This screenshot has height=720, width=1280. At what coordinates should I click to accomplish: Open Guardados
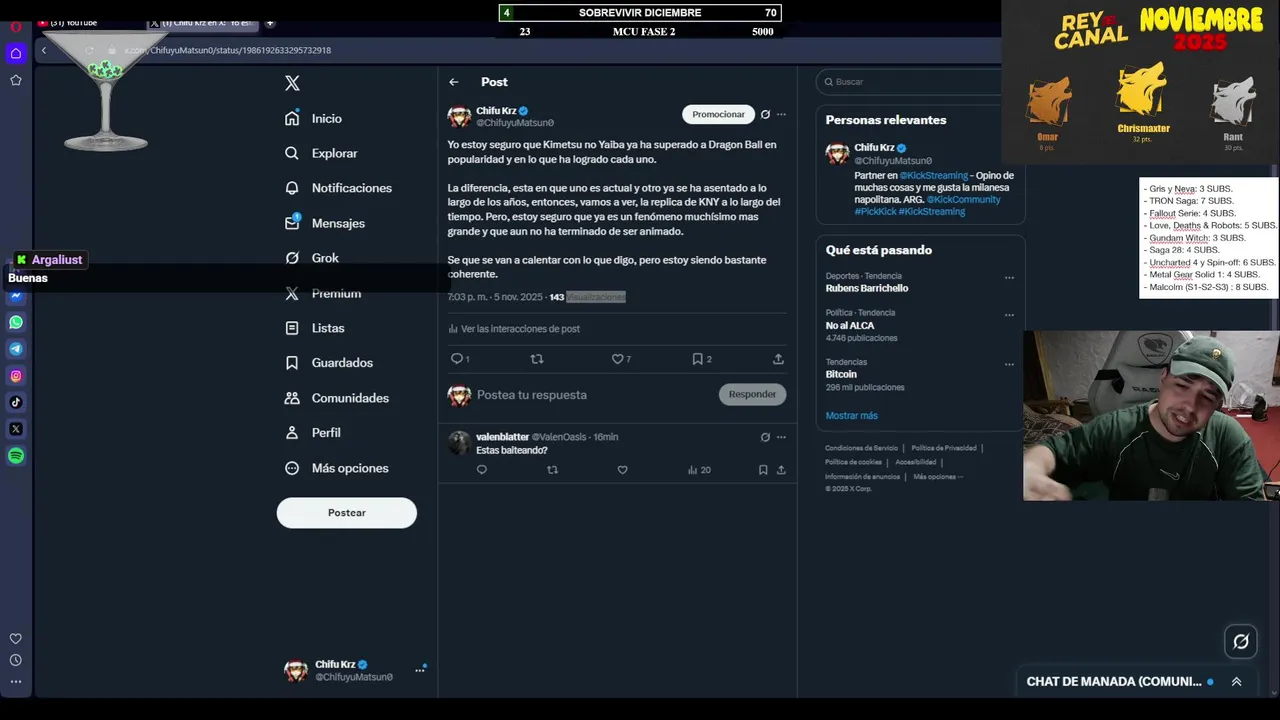pyautogui.click(x=329, y=363)
